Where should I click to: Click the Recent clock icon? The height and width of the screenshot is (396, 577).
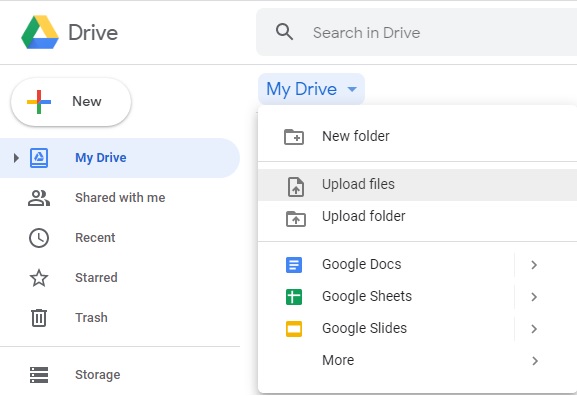click(x=39, y=238)
